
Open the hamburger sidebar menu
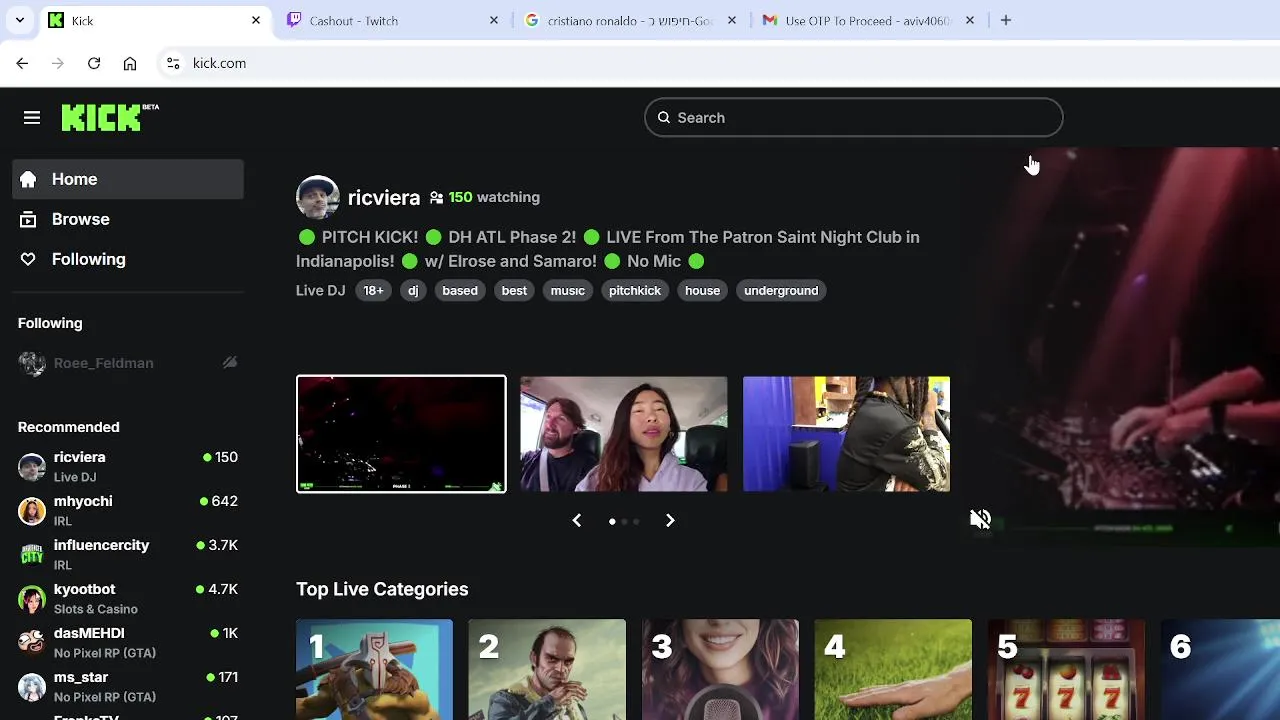(32, 118)
